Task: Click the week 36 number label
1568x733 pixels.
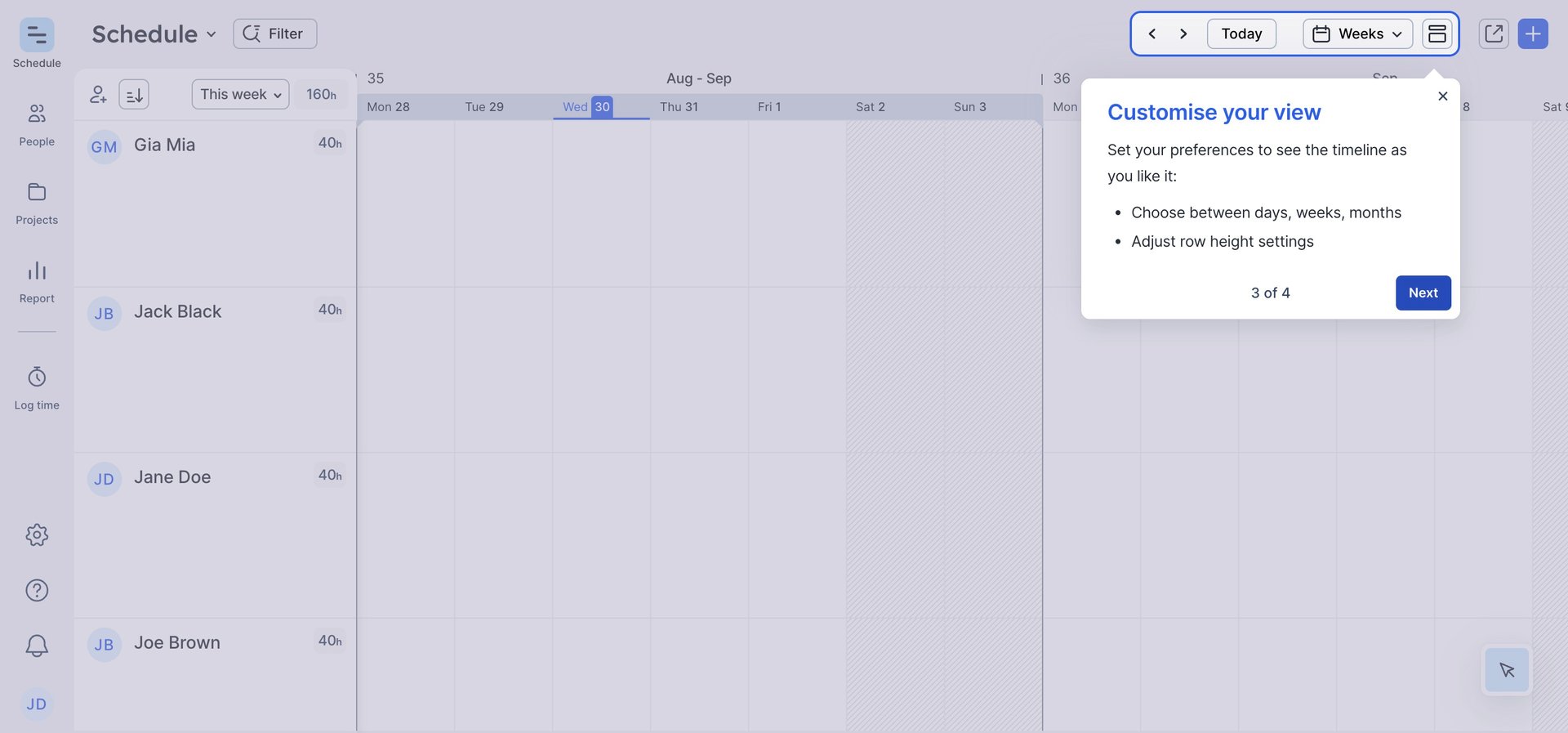Action: point(1062,78)
